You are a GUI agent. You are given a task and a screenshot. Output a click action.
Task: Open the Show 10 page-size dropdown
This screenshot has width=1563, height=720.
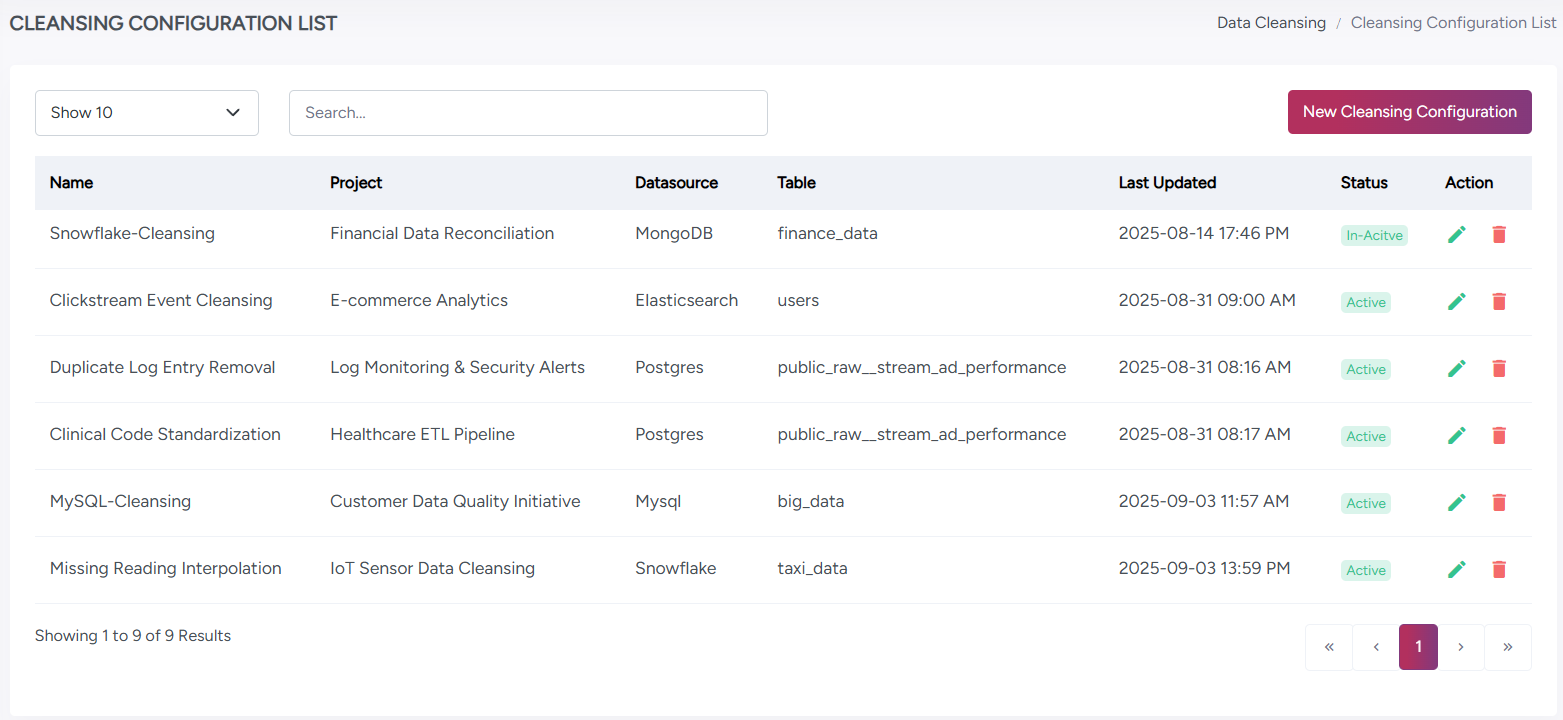[146, 113]
